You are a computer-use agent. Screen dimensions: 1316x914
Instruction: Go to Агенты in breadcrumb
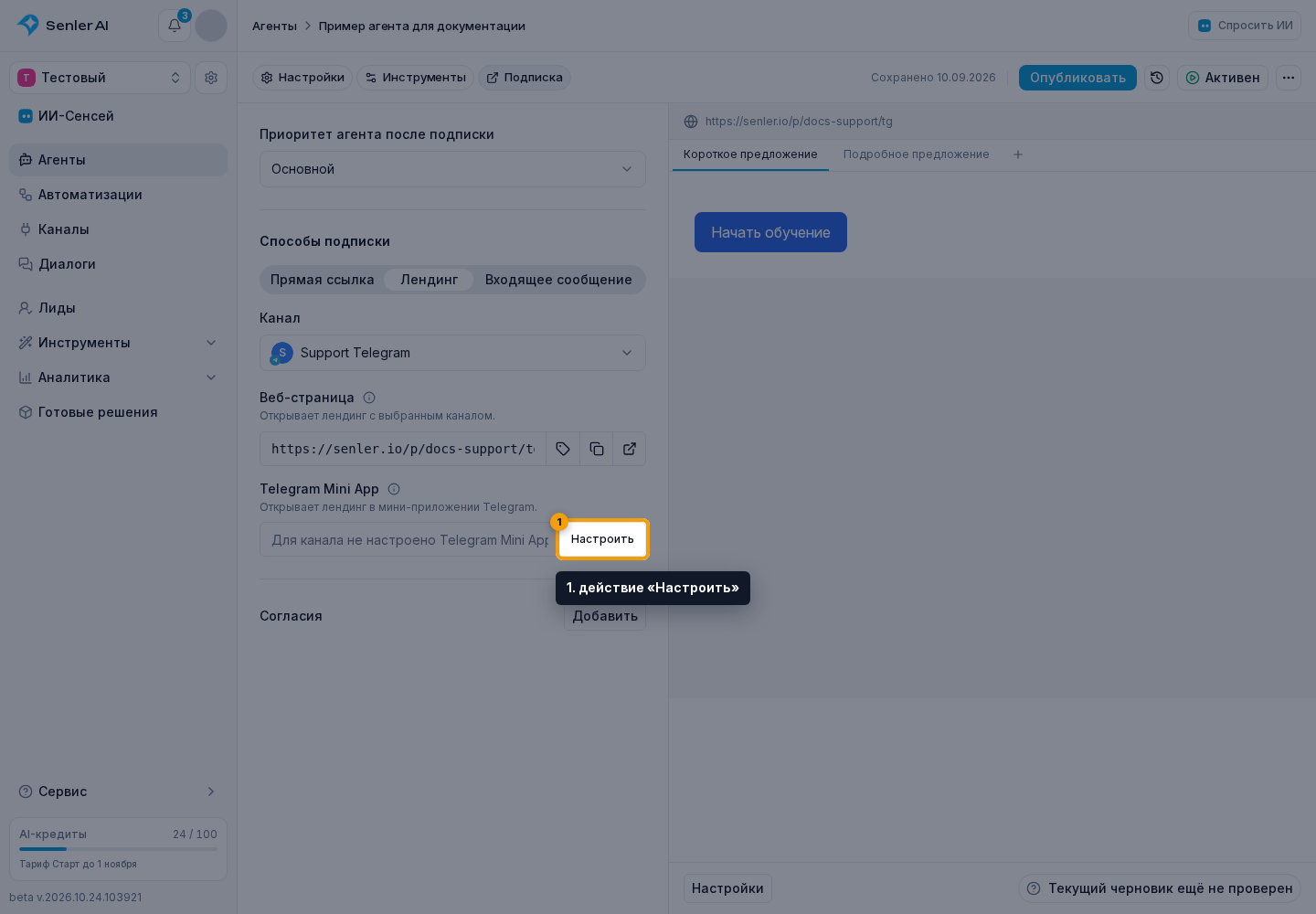274,26
